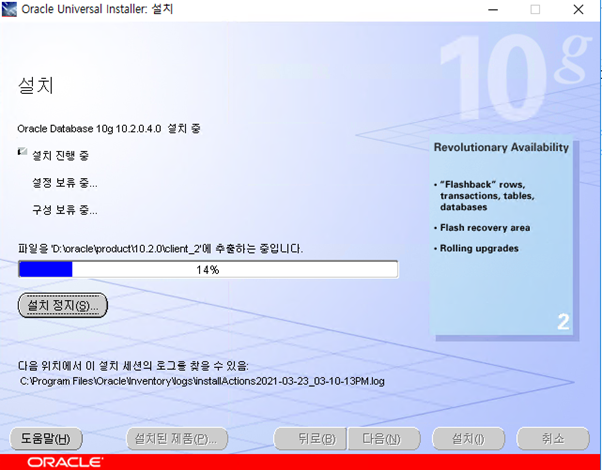
Task: Click the Oracle installer title bar icon
Action: [x=9, y=9]
